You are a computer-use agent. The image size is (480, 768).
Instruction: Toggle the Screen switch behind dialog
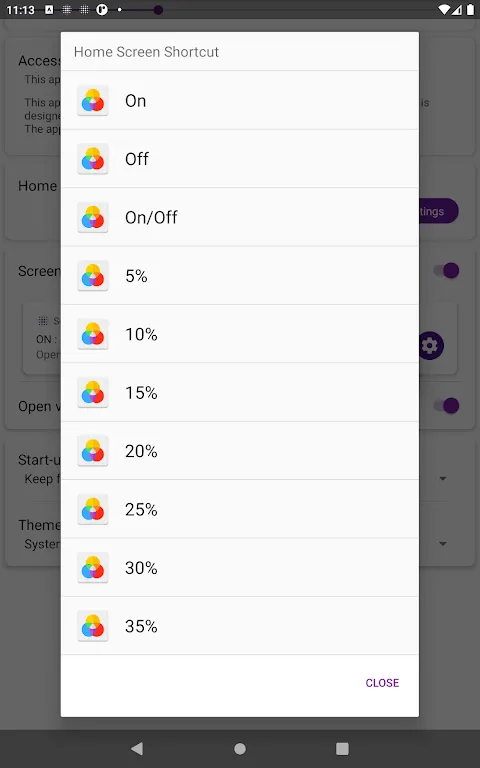pos(446,270)
